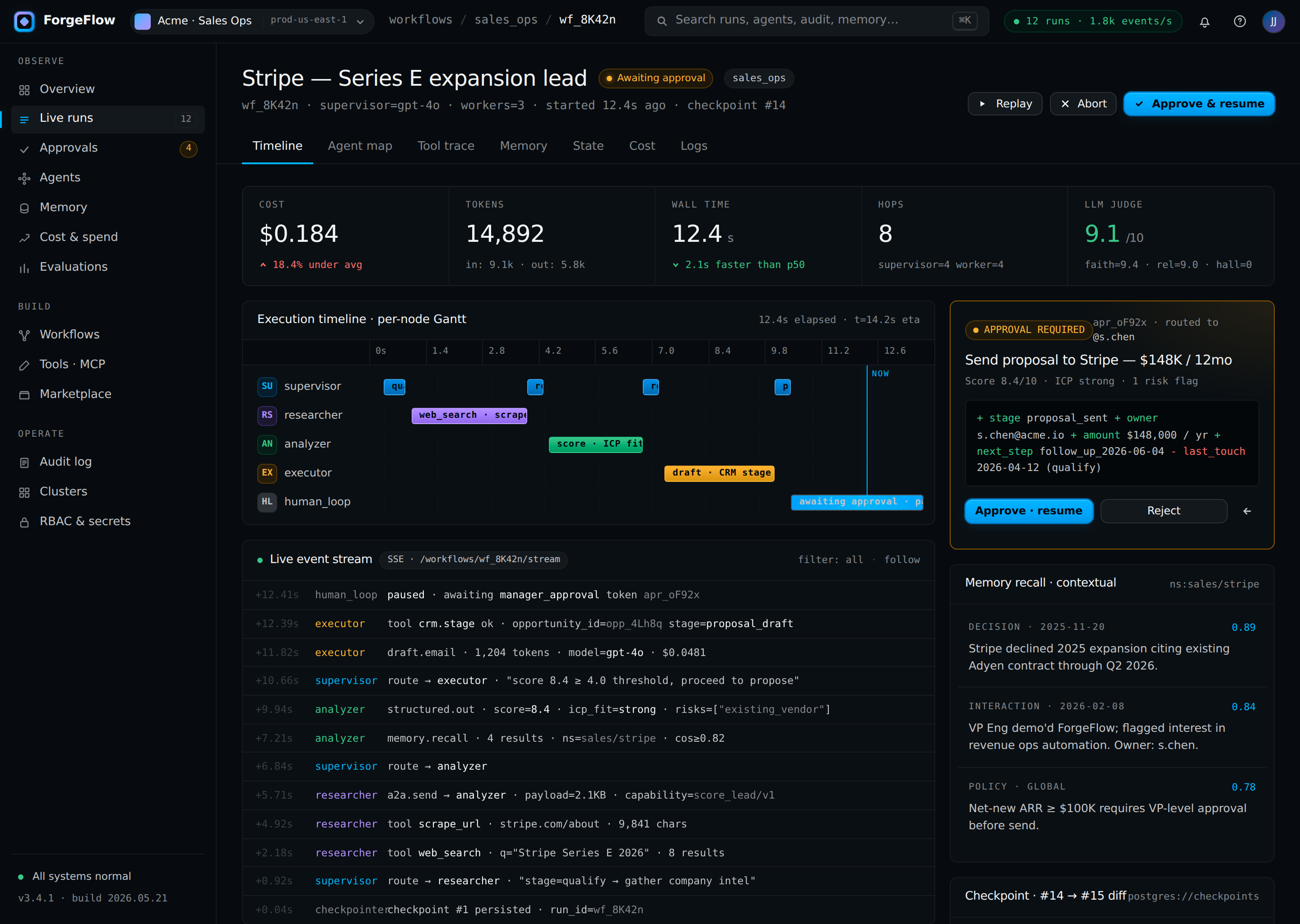Click the RS researcher node badge
1300x924 pixels.
point(267,416)
